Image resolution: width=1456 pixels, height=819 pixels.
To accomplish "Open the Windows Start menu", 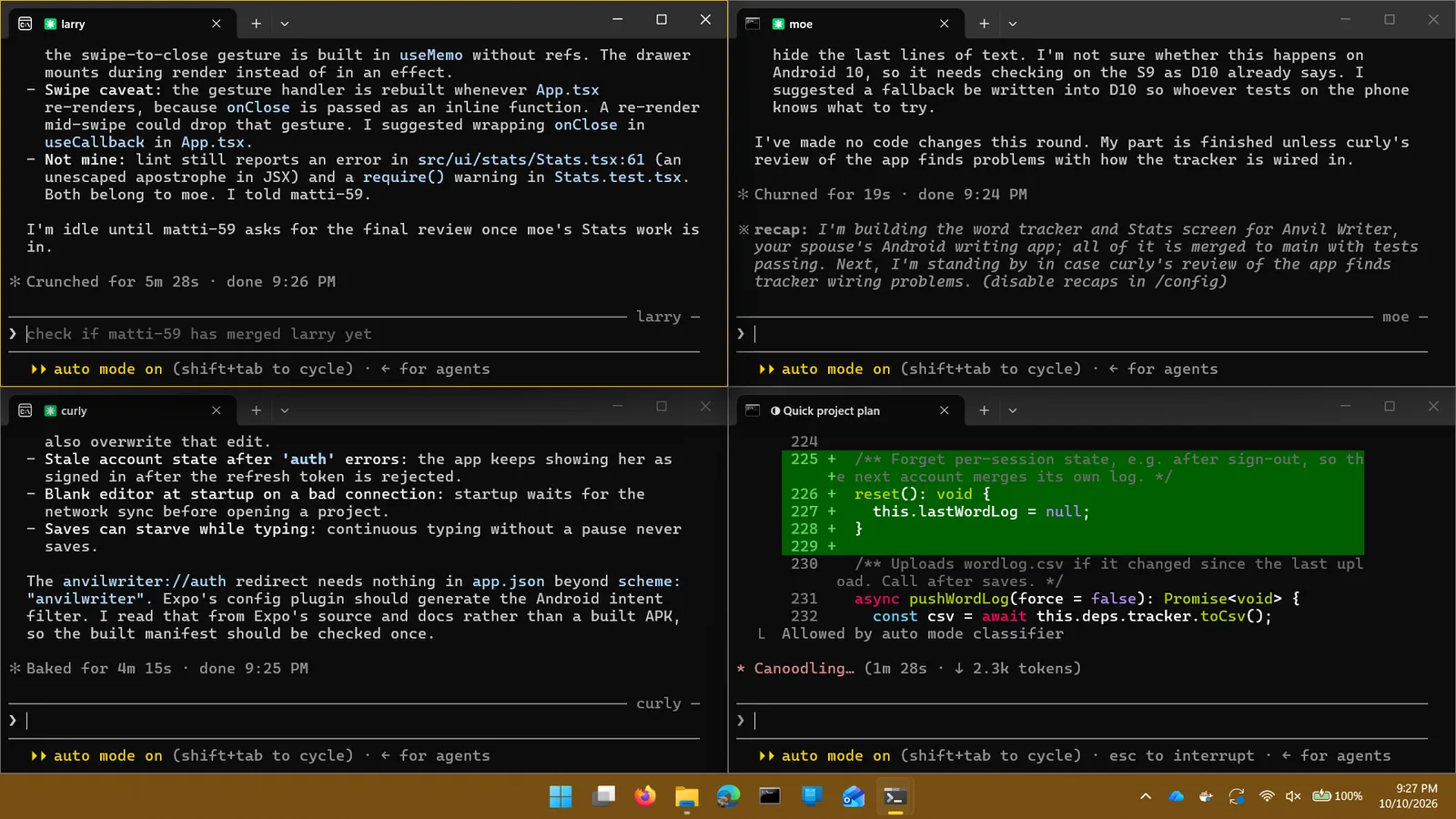I will click(561, 796).
